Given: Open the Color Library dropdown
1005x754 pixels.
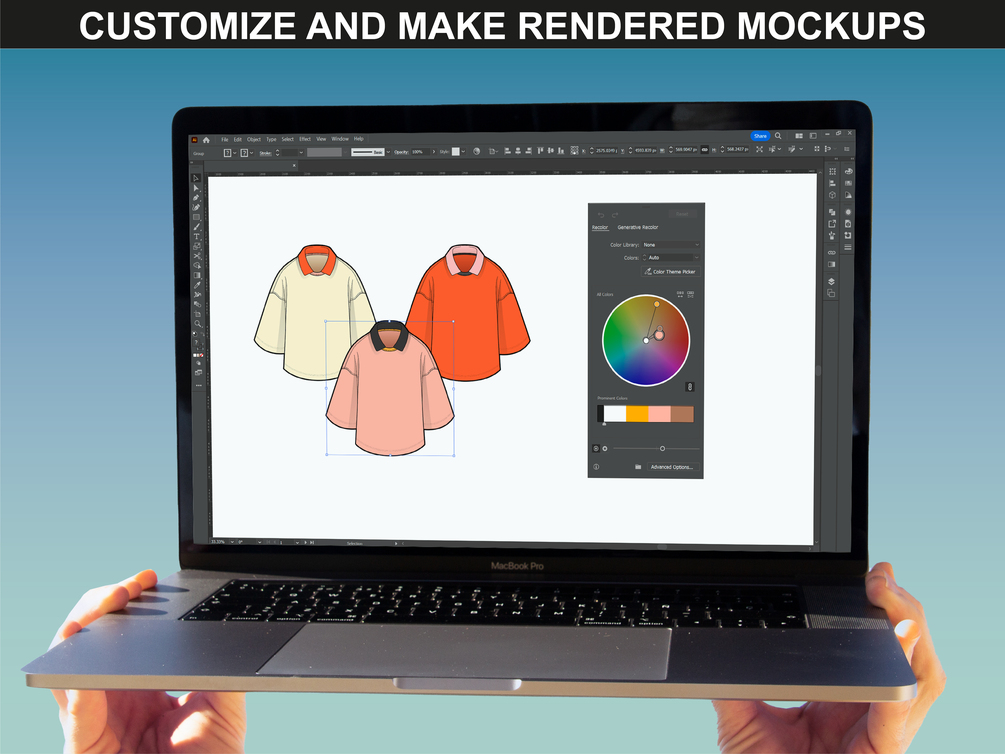Looking at the screenshot, I should pos(670,245).
